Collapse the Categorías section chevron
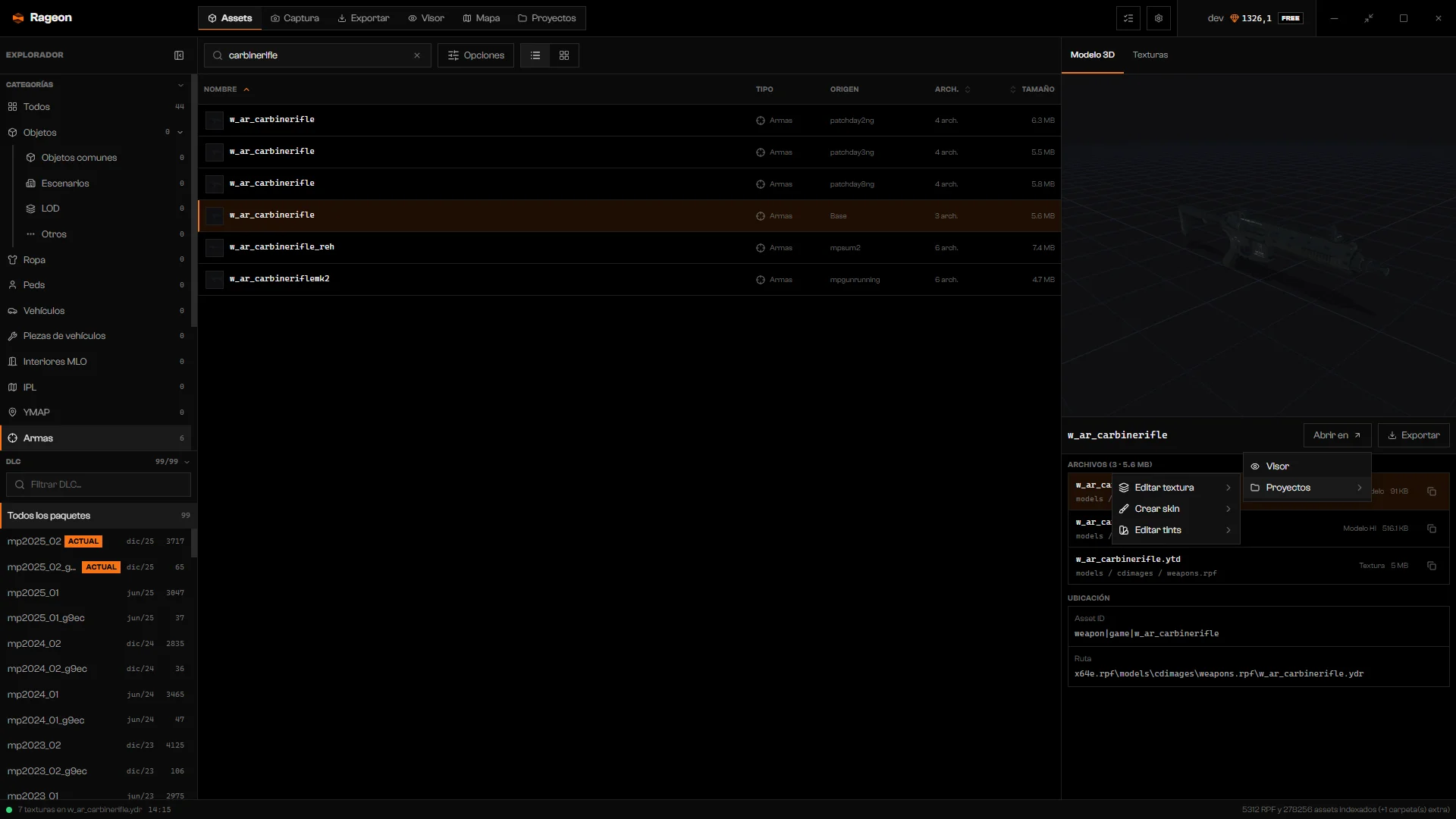1456x819 pixels. 180,85
